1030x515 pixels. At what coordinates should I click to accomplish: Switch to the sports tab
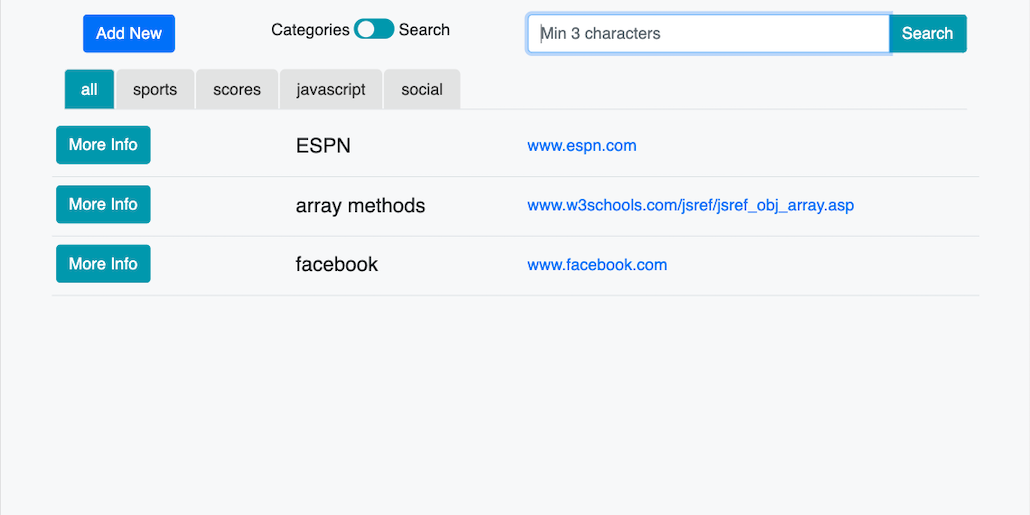coord(155,90)
